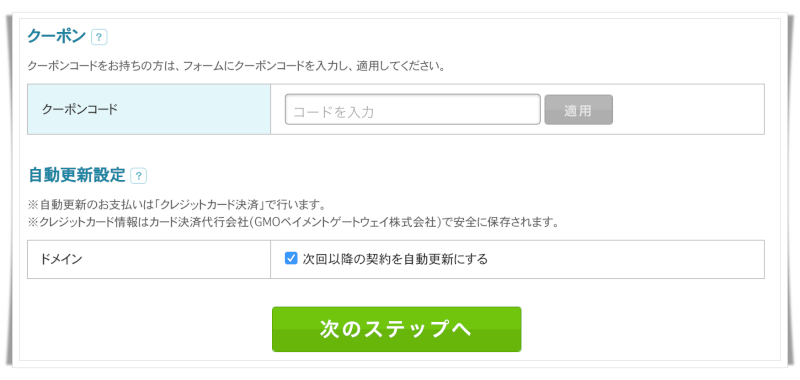Click the 「クレジットカード決済」 quoted text
The image size is (800, 380).
click(210, 205)
